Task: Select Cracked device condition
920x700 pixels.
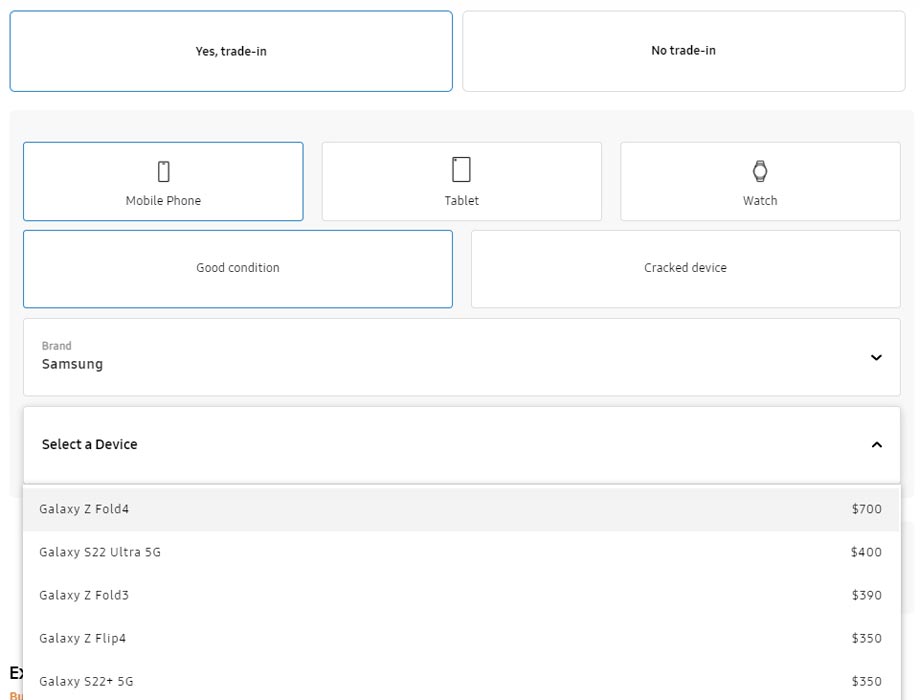Action: click(x=685, y=269)
